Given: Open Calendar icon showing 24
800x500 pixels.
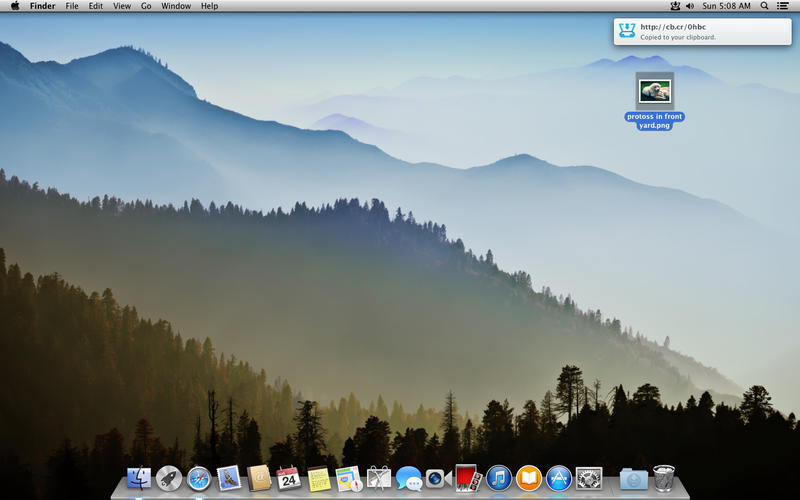Looking at the screenshot, I should pos(289,479).
